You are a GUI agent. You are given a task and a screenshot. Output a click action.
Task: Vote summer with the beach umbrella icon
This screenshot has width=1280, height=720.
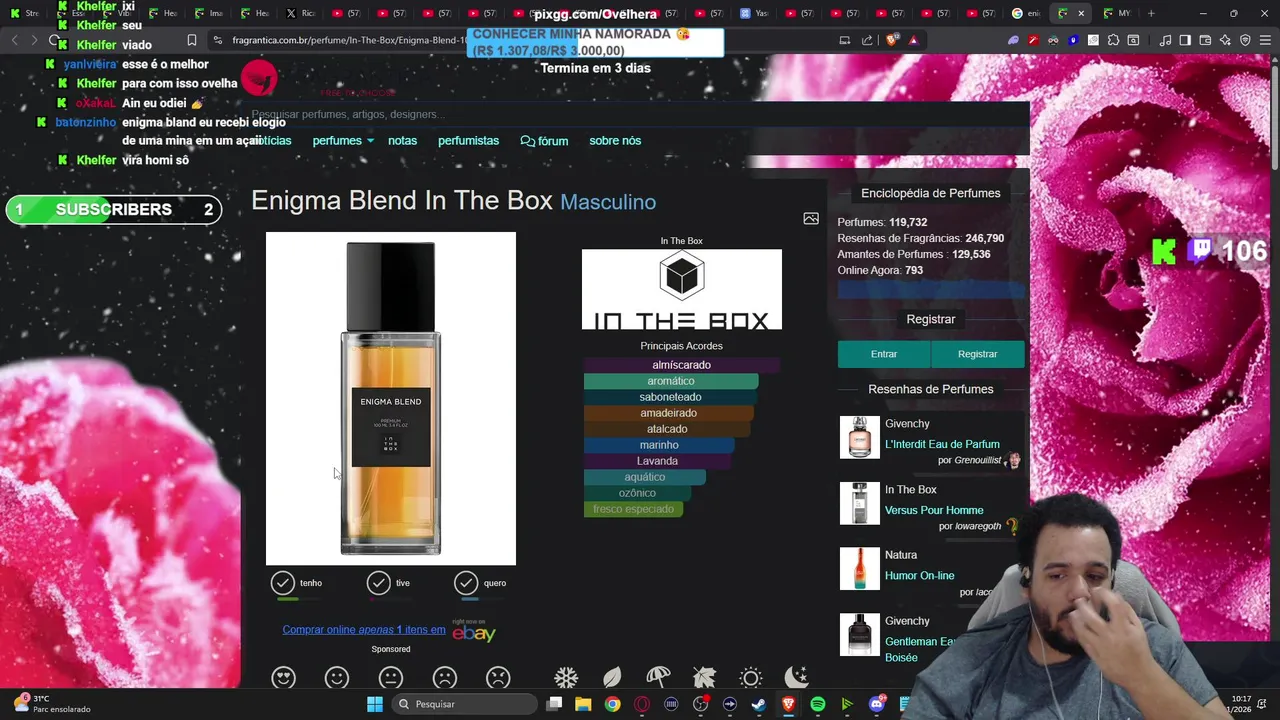[658, 677]
